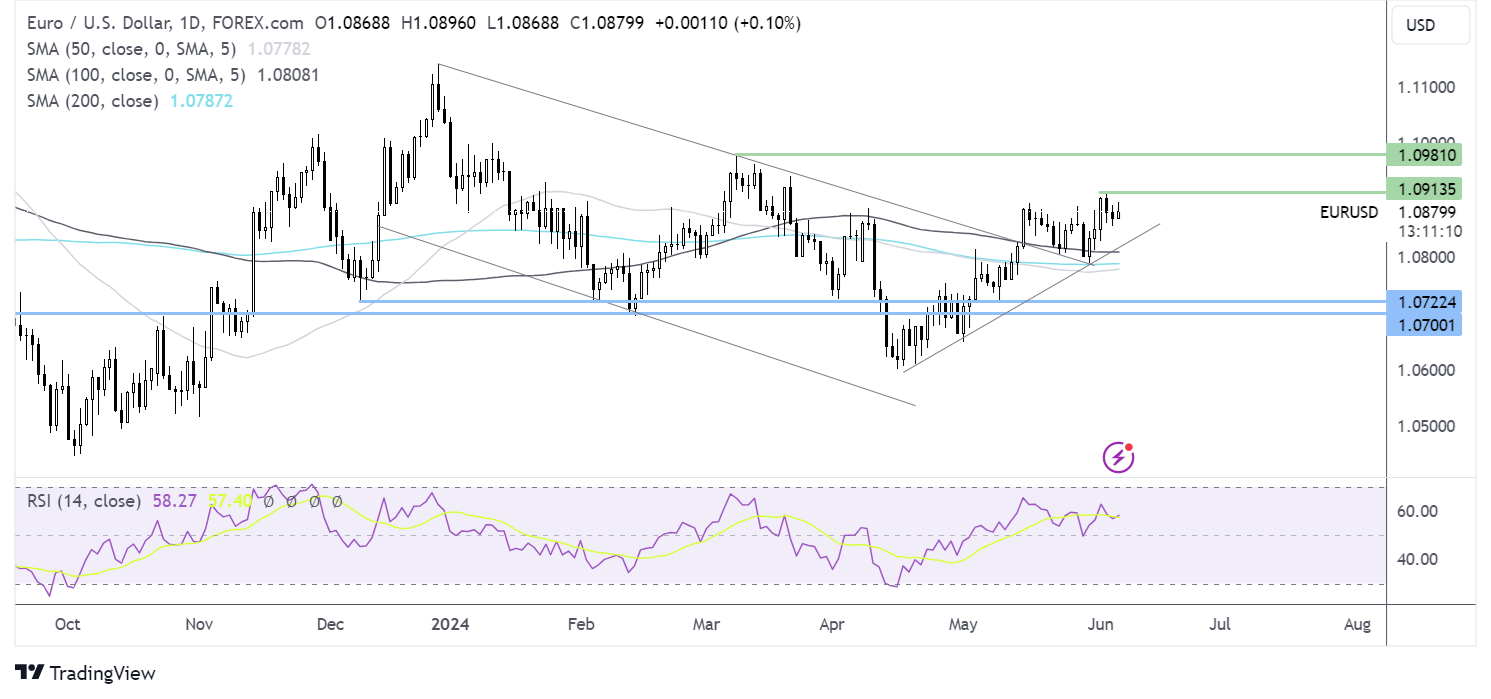
Task: Click the 2024 label on time axis
Action: (x=449, y=625)
